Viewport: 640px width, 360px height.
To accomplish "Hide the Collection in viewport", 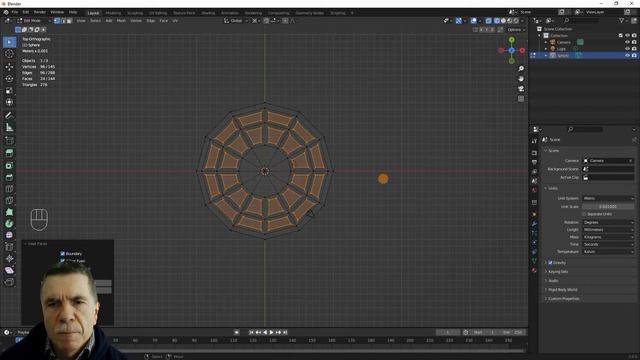I will pos(627,36).
